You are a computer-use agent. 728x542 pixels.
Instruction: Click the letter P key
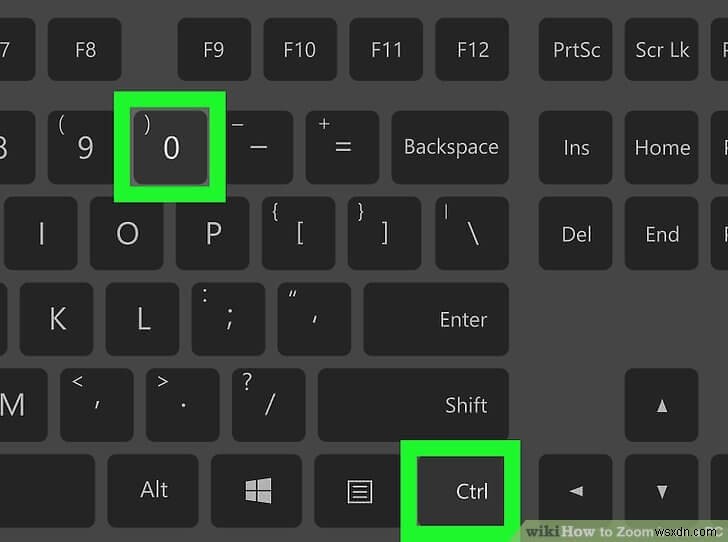tap(213, 233)
